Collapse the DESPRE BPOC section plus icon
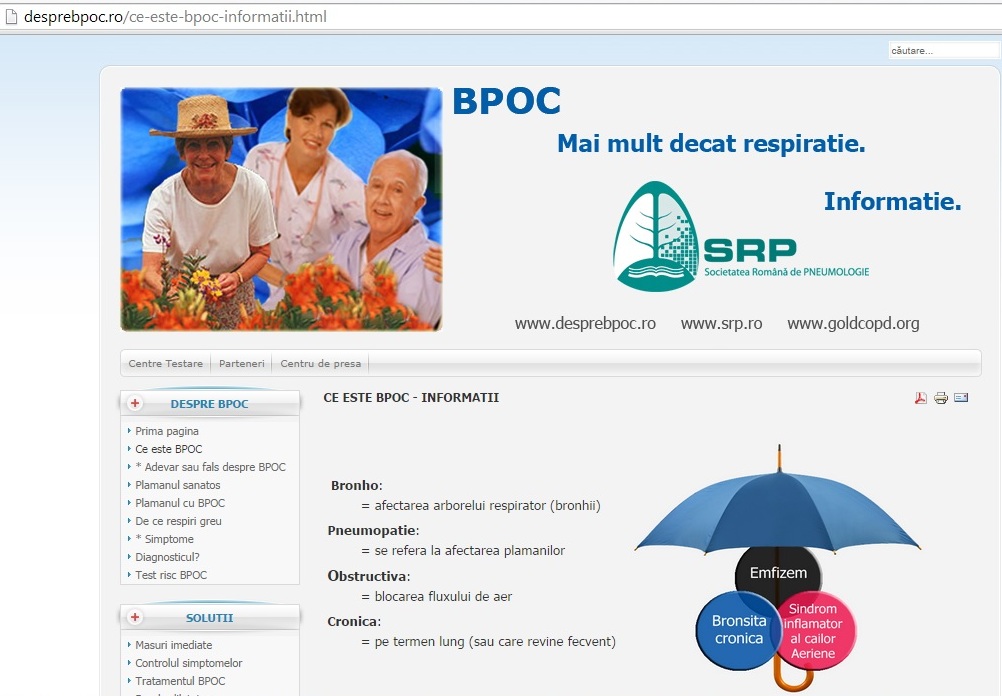 coord(135,404)
